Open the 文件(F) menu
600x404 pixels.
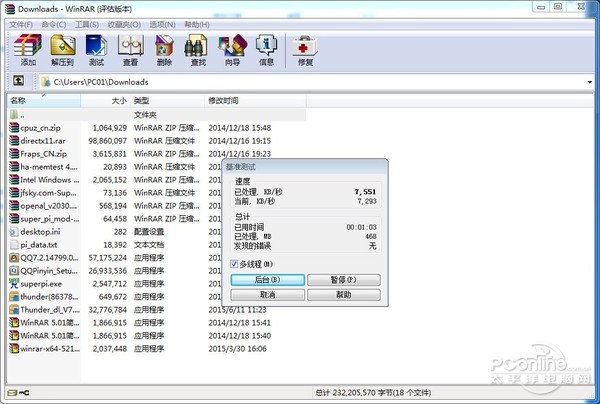[21, 24]
